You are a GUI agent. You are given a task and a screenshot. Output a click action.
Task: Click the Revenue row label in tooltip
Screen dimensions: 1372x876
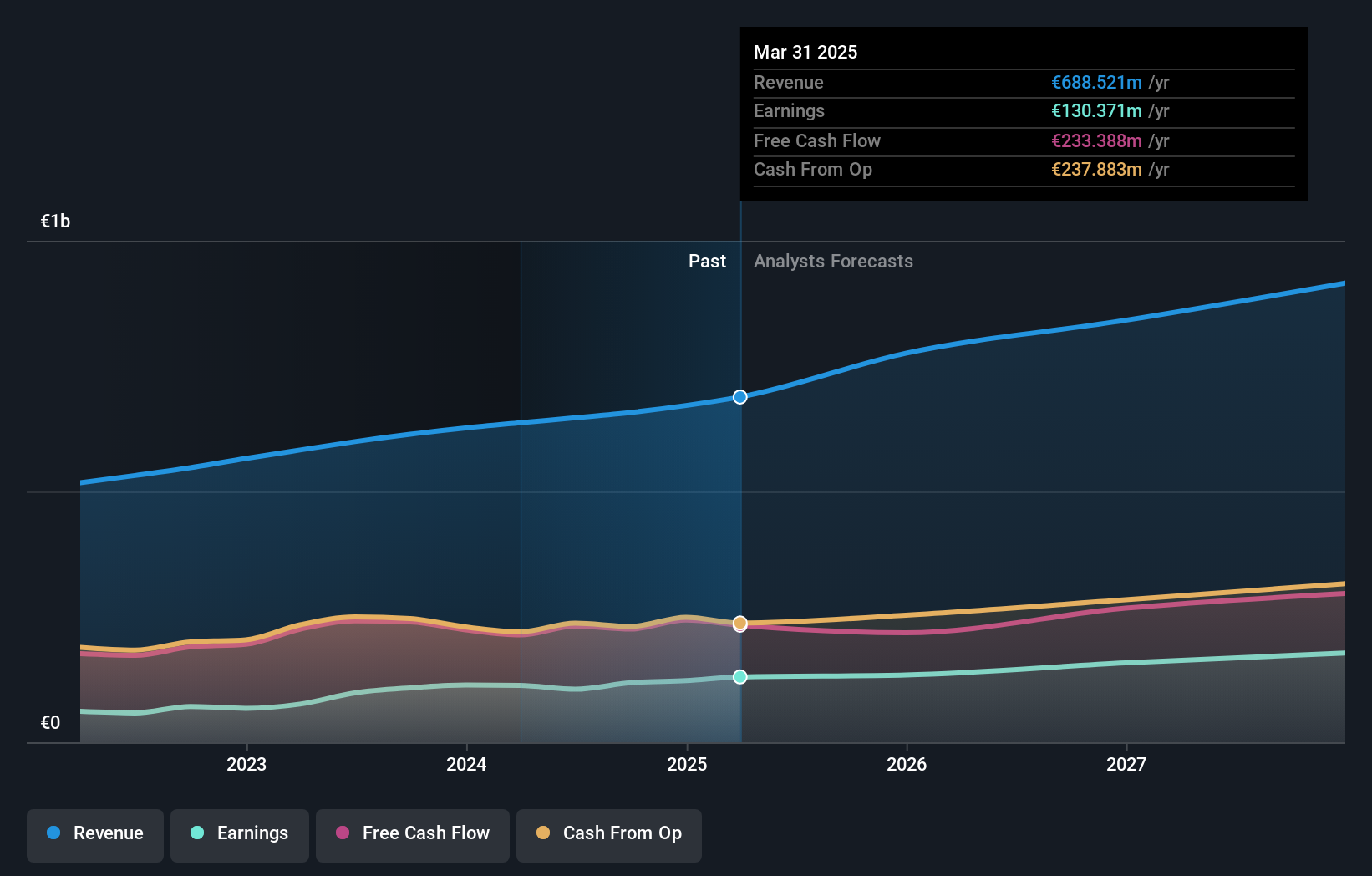[788, 82]
